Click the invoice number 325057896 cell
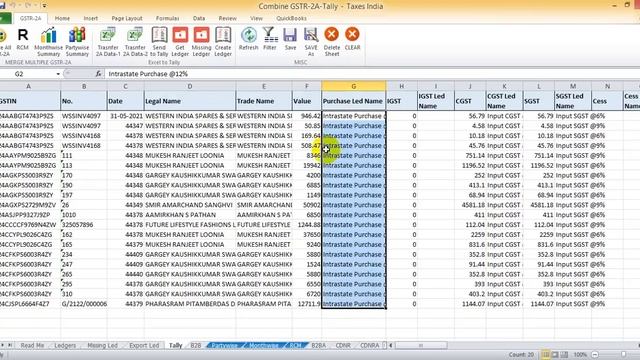The image size is (640, 360). 84,224
